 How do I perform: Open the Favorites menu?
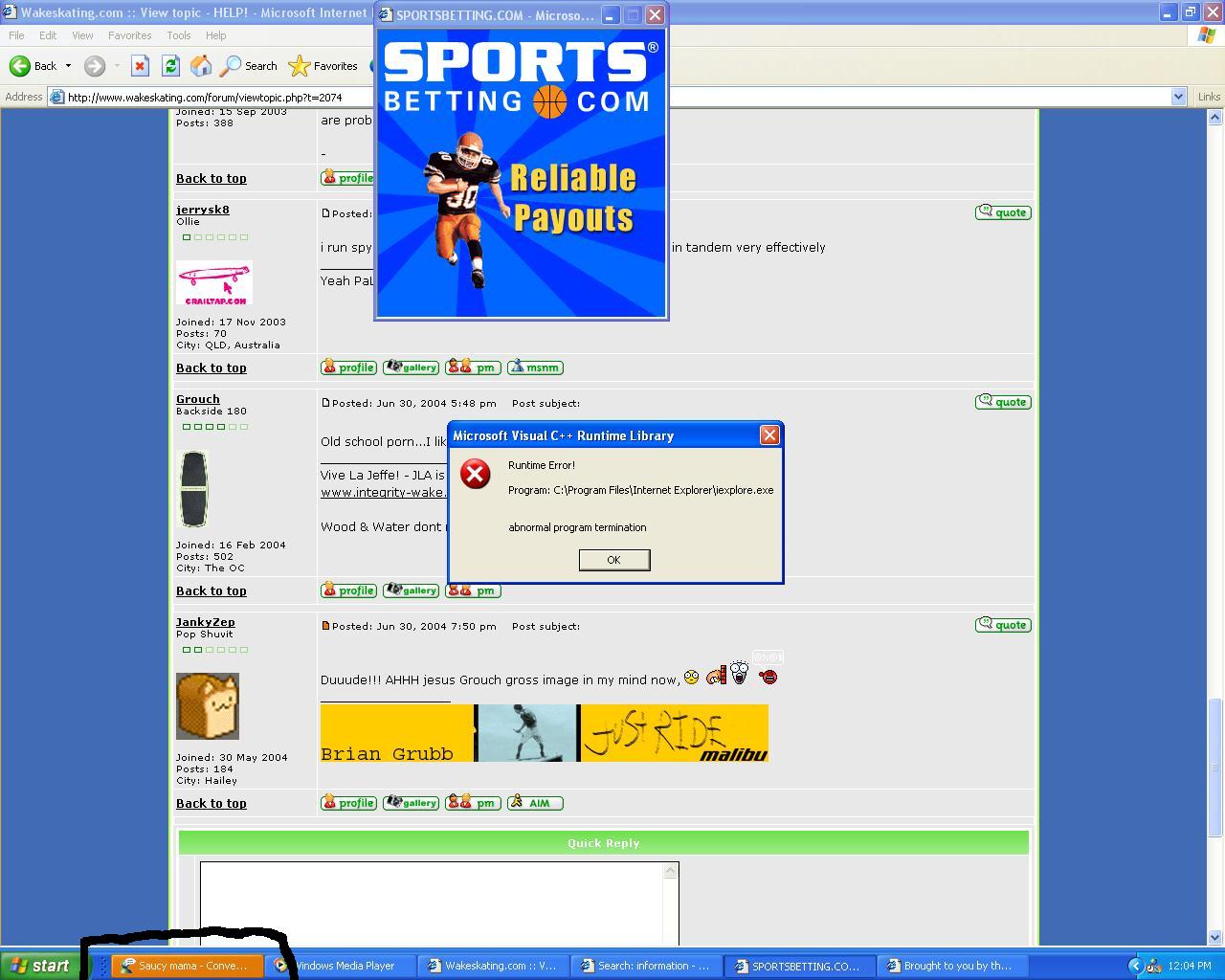129,35
